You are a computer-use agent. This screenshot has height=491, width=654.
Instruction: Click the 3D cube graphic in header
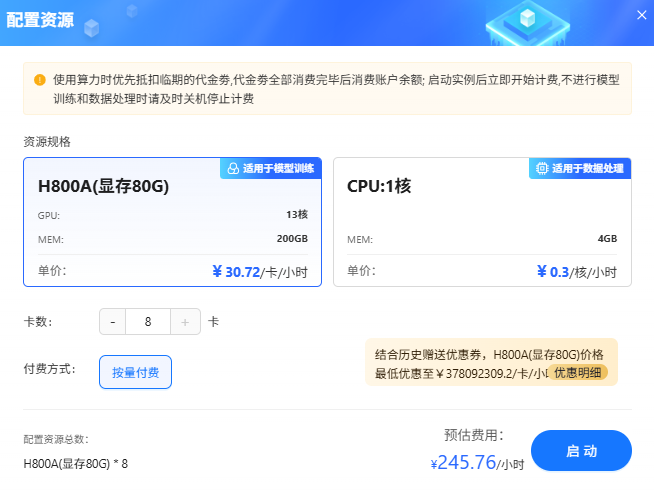click(x=528, y=21)
